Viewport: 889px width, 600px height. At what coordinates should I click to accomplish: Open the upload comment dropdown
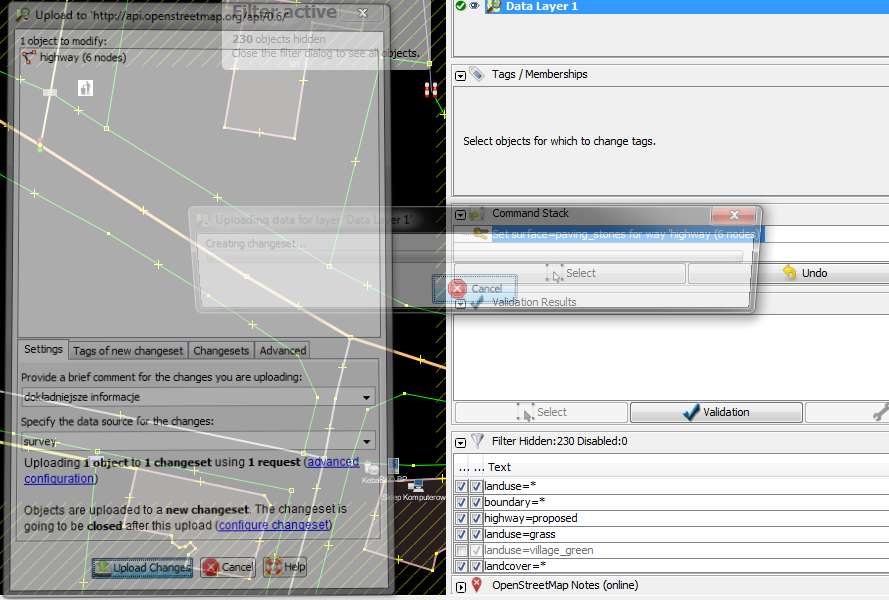click(367, 397)
